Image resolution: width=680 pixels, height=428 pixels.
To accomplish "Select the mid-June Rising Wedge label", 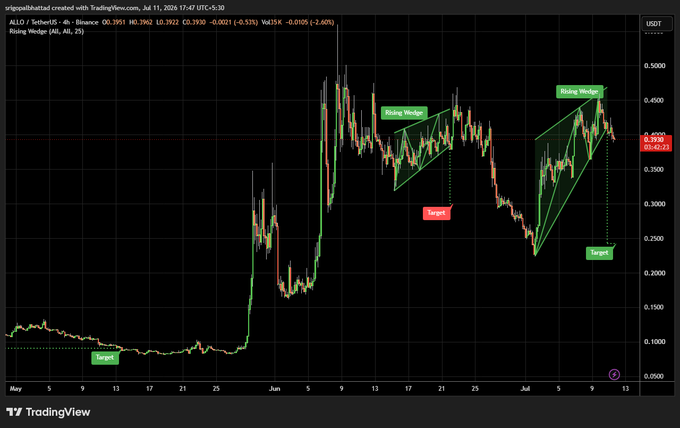I will pyautogui.click(x=404, y=113).
